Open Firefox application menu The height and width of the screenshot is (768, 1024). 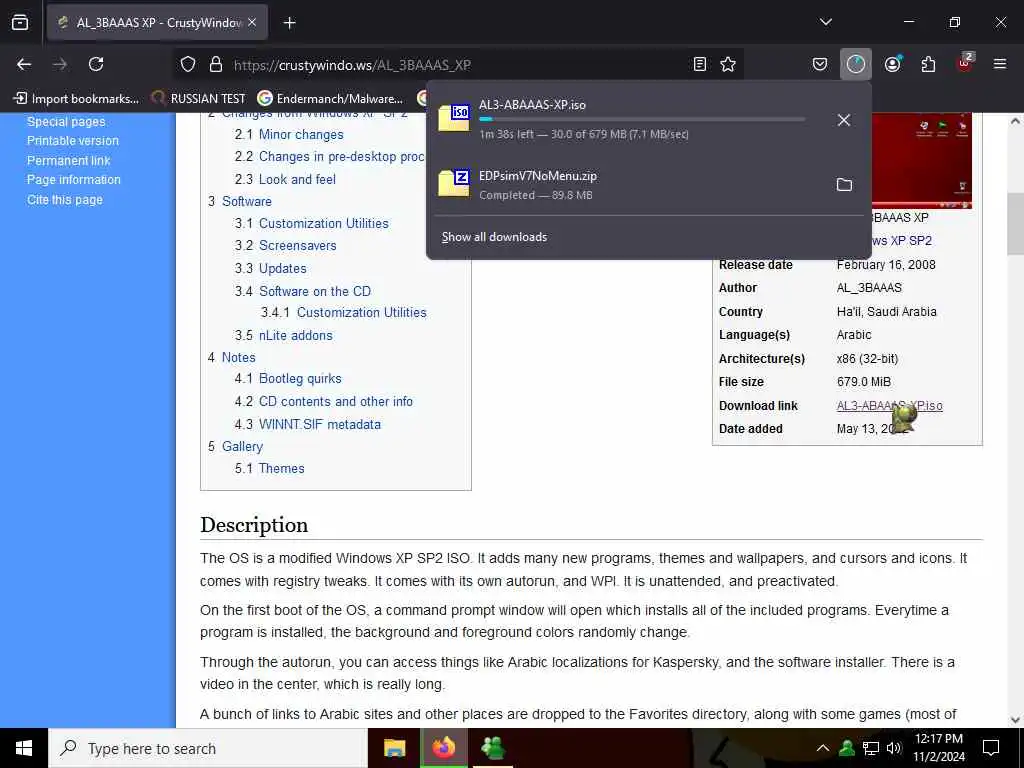click(x=1000, y=64)
